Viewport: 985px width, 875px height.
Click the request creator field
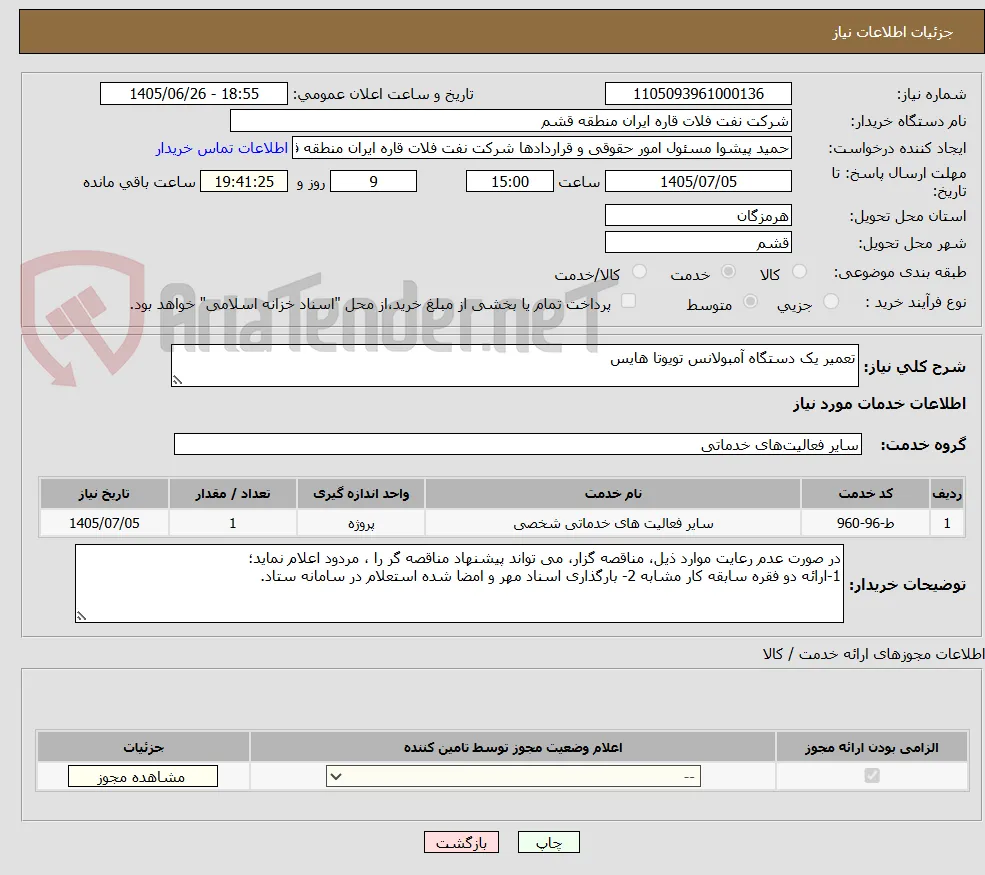(x=541, y=148)
